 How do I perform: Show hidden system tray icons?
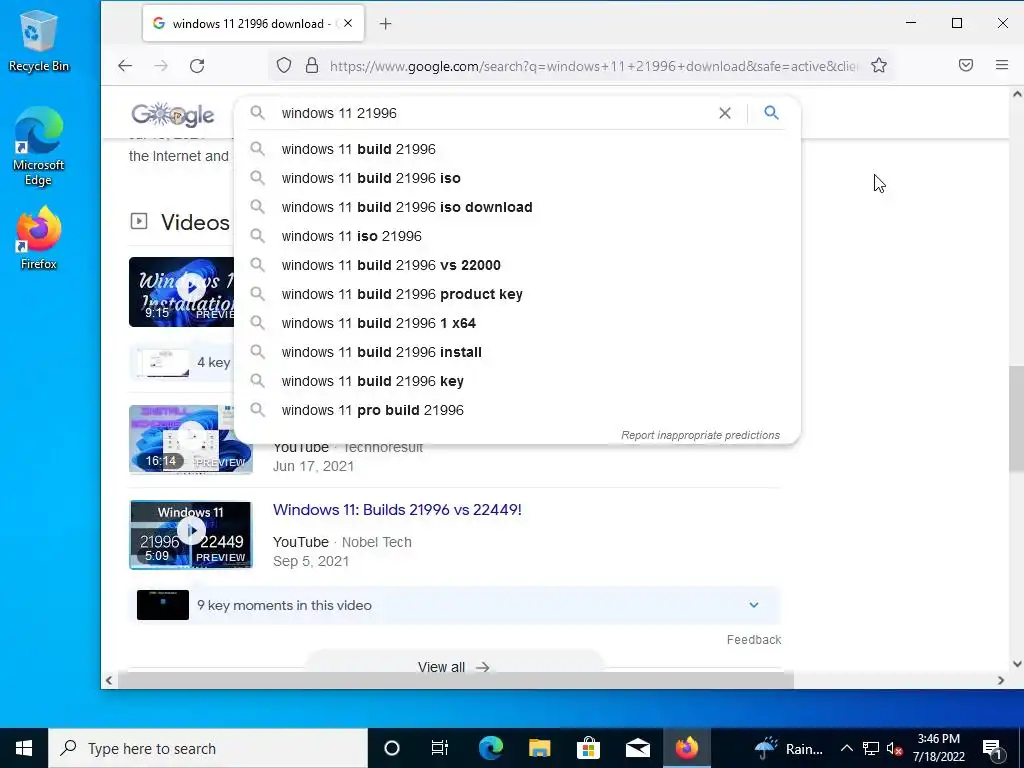[846, 748]
